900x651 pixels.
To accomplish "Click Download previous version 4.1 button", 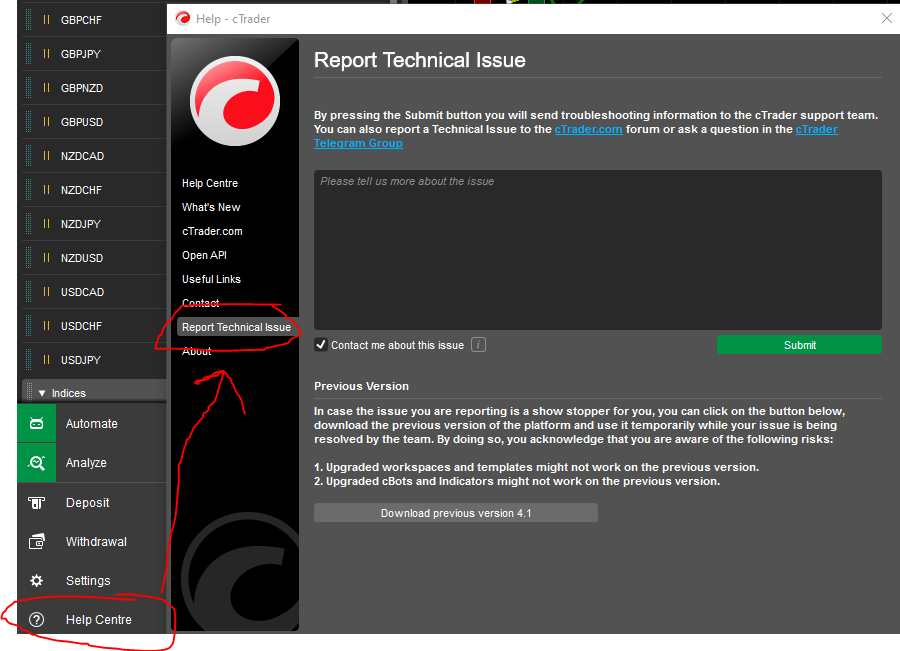I will point(456,513).
